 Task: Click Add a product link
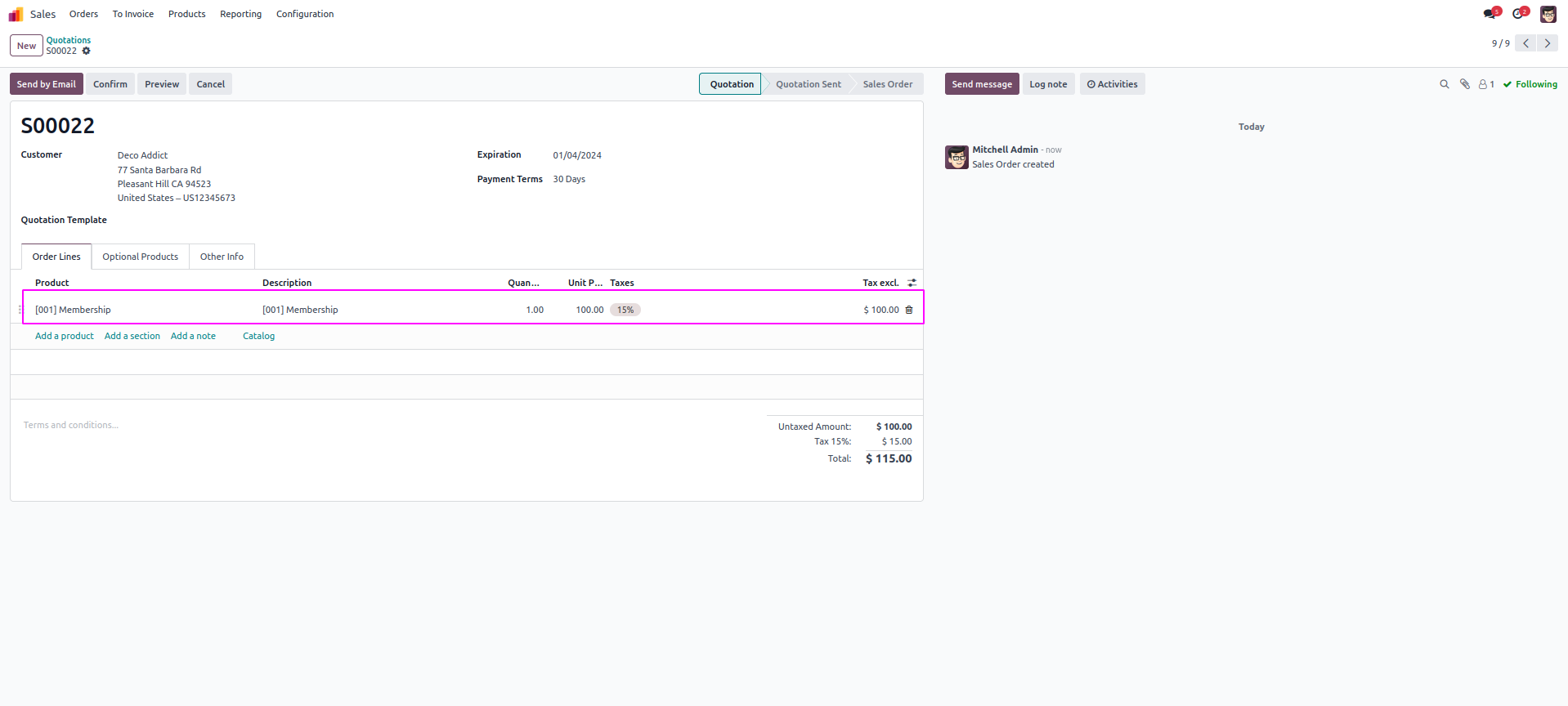click(x=65, y=336)
